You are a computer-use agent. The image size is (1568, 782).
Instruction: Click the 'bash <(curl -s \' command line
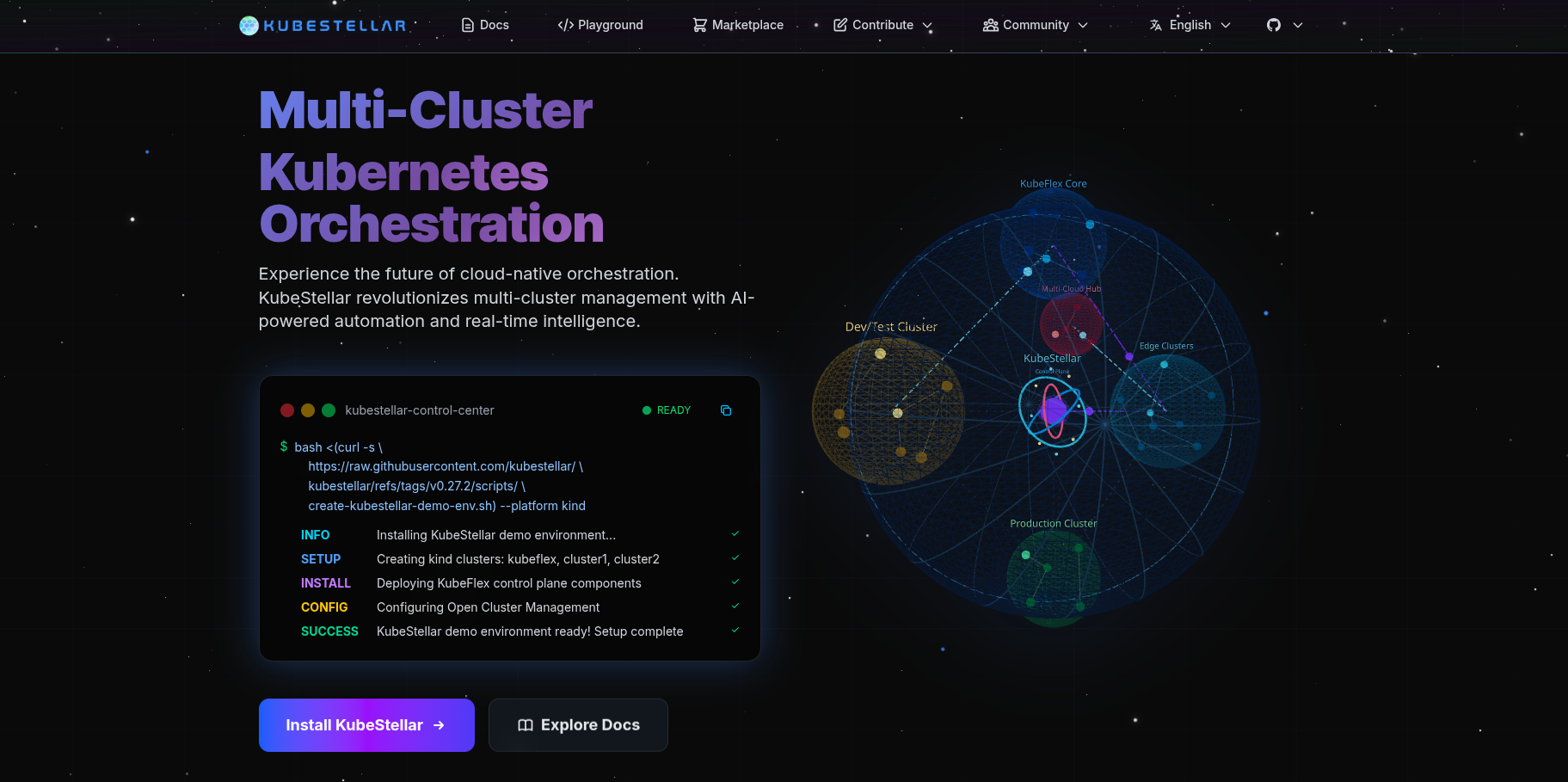[x=338, y=447]
